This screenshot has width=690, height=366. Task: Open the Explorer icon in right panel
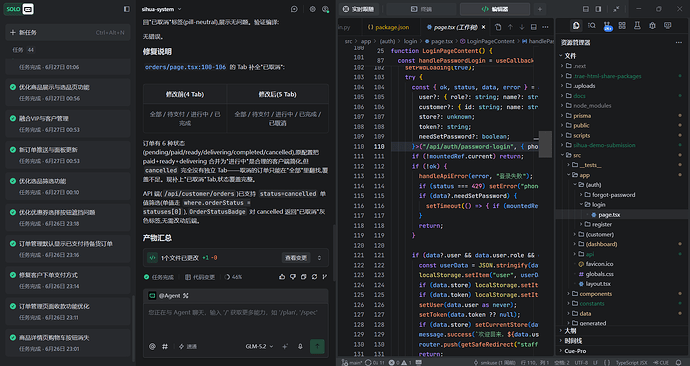[x=576, y=26]
